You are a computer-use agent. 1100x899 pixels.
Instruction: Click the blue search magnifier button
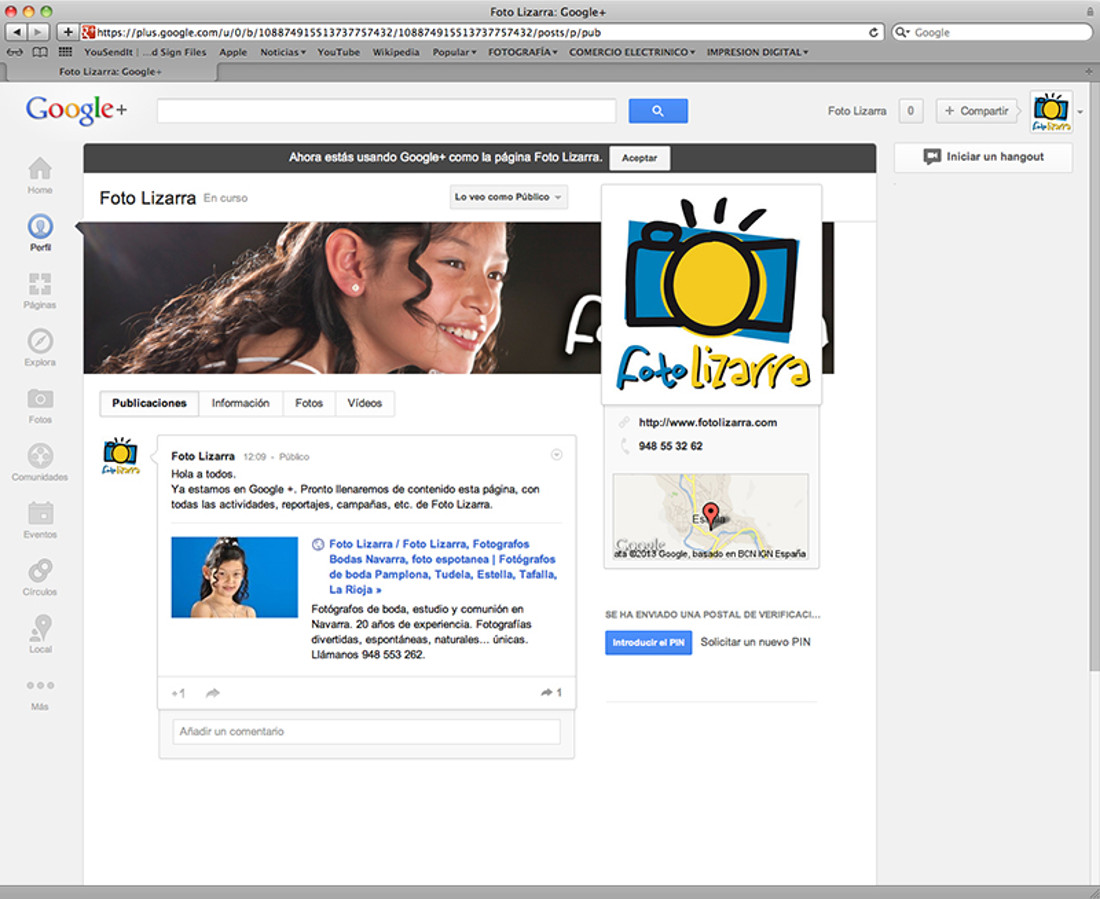(x=657, y=111)
